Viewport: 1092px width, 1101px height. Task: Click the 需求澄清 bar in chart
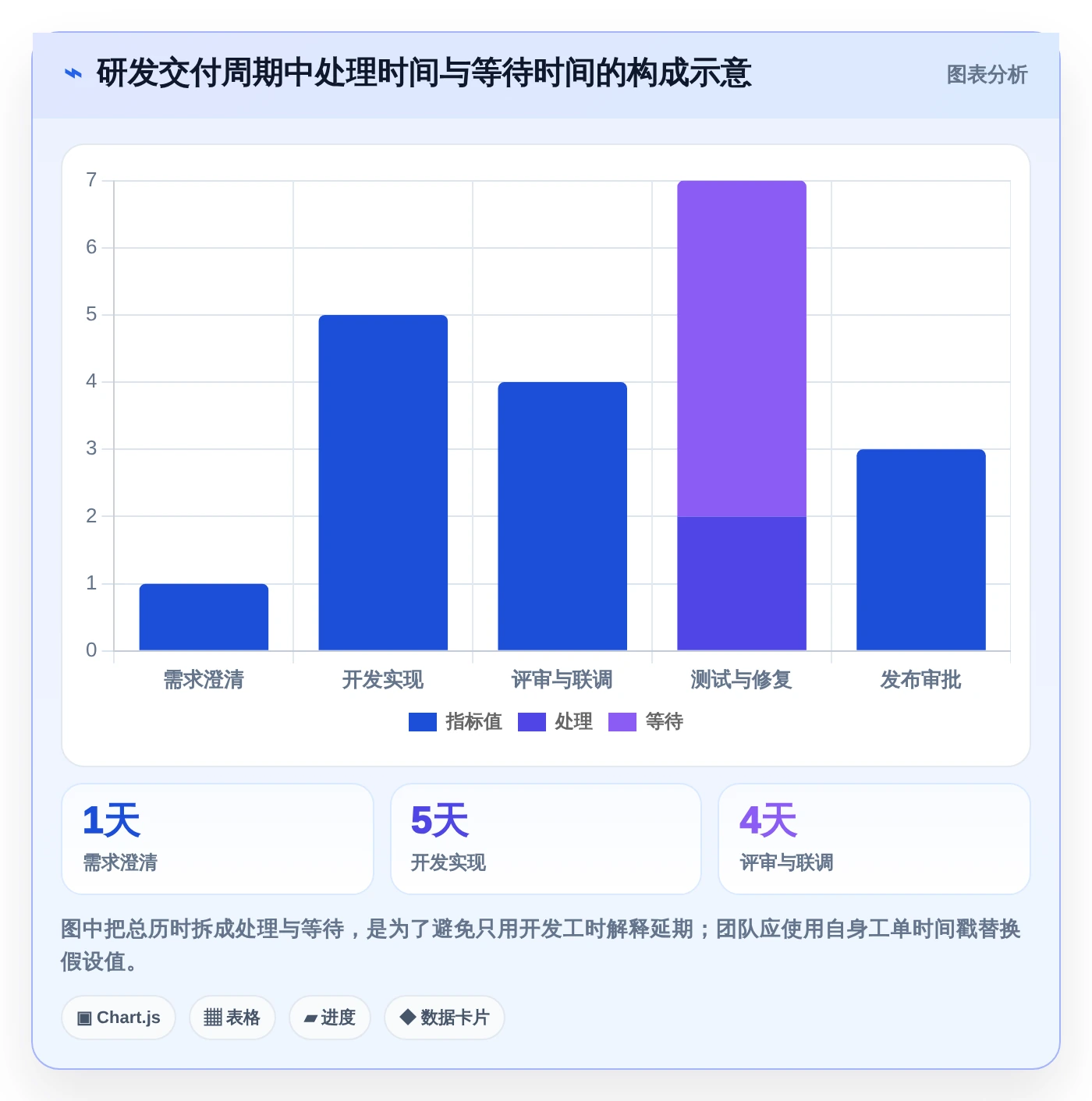coord(204,617)
